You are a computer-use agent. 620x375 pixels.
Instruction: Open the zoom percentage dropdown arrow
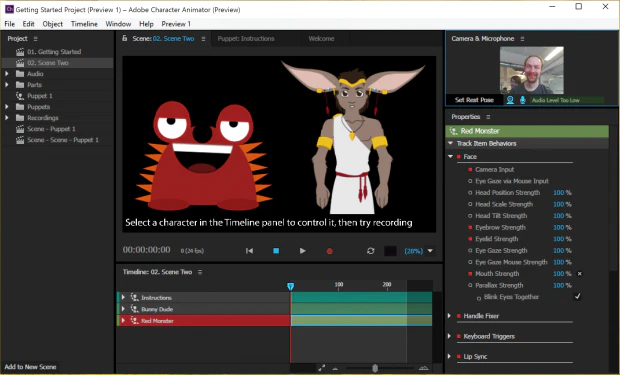(x=430, y=251)
